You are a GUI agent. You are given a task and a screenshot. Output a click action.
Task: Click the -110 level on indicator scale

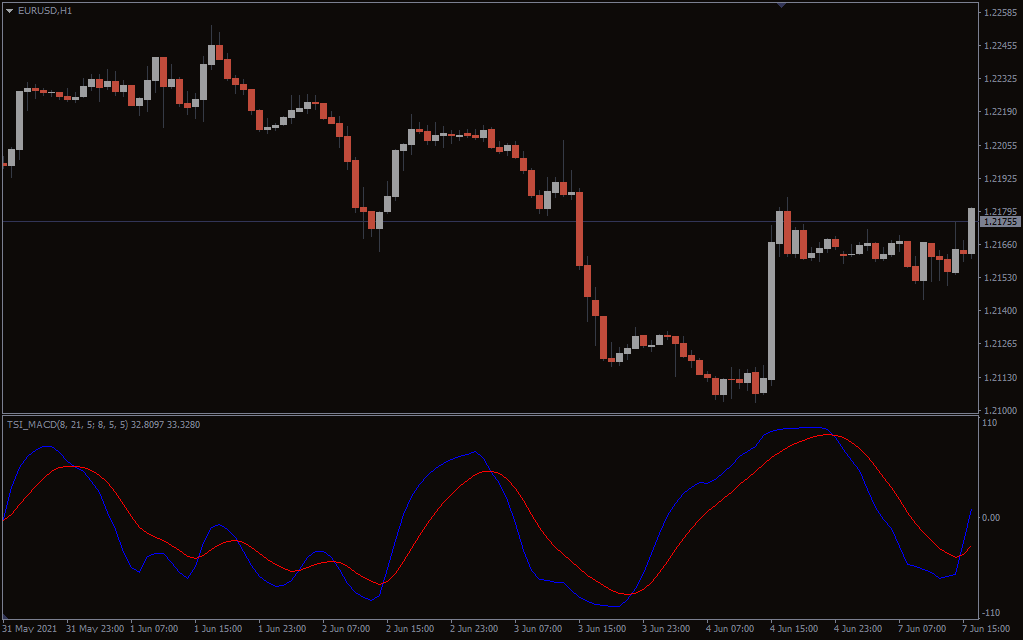[x=990, y=612]
